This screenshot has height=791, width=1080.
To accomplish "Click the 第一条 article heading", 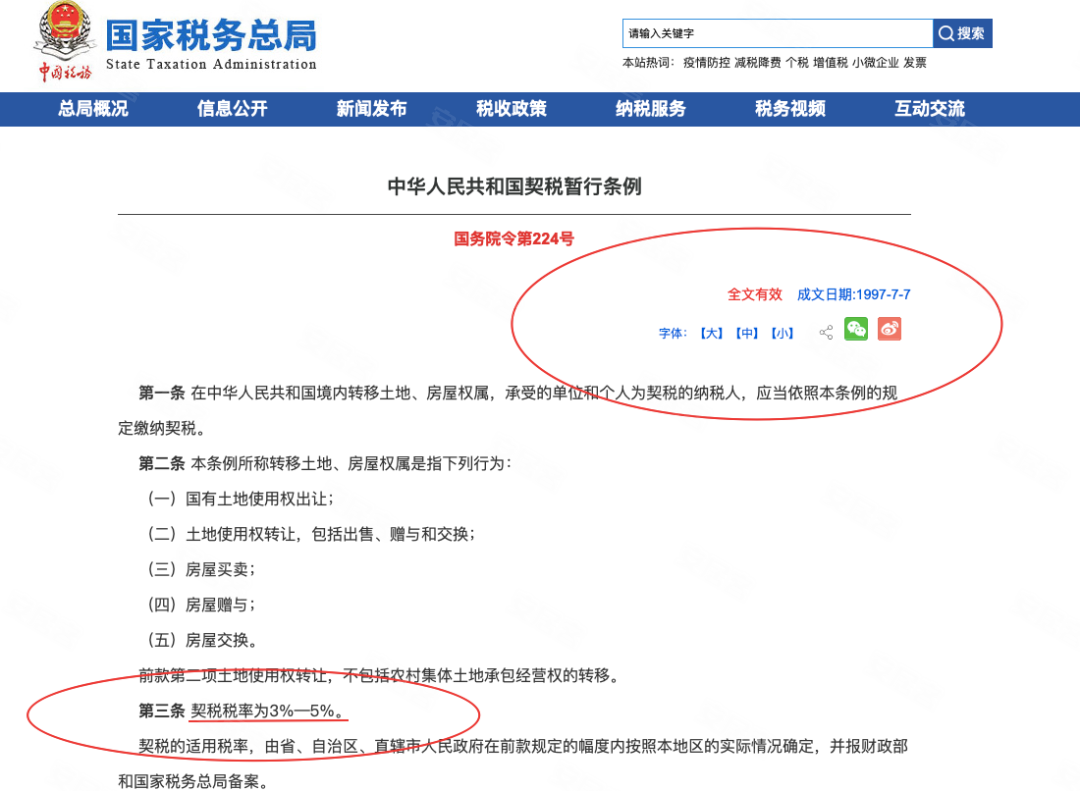I will 162,393.
